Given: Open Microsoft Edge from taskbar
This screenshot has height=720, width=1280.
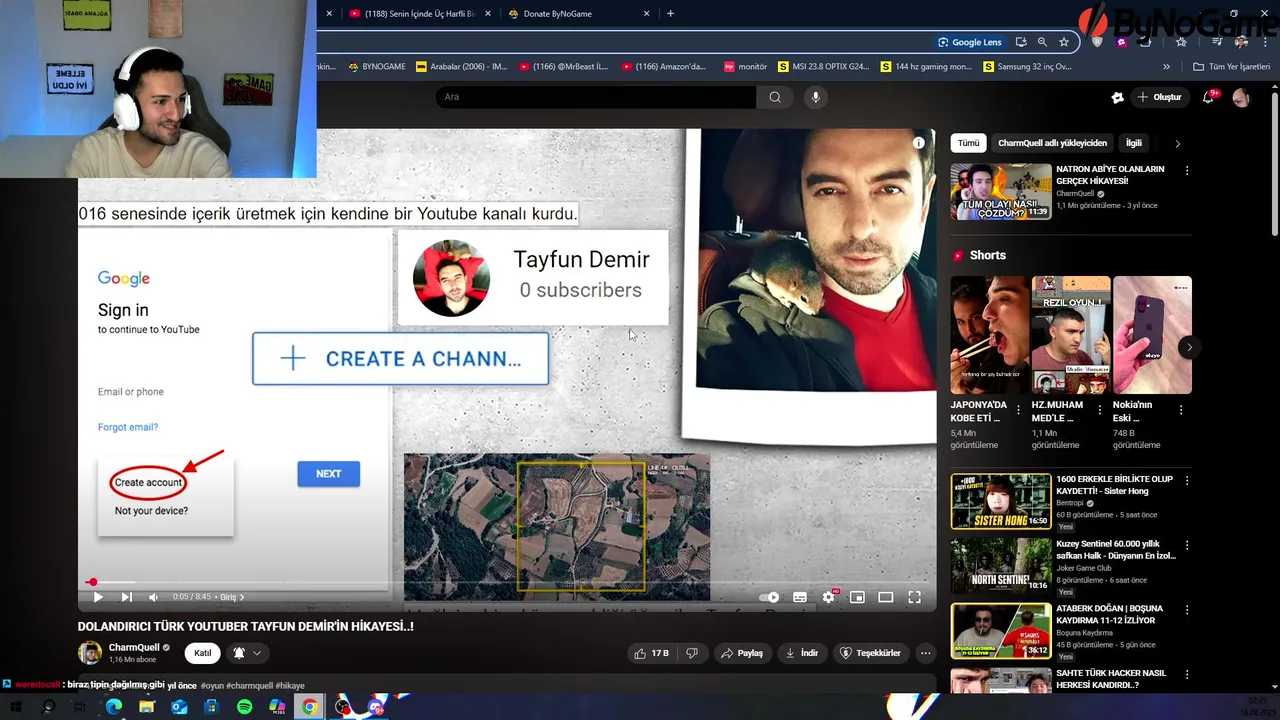Looking at the screenshot, I should pos(114,707).
